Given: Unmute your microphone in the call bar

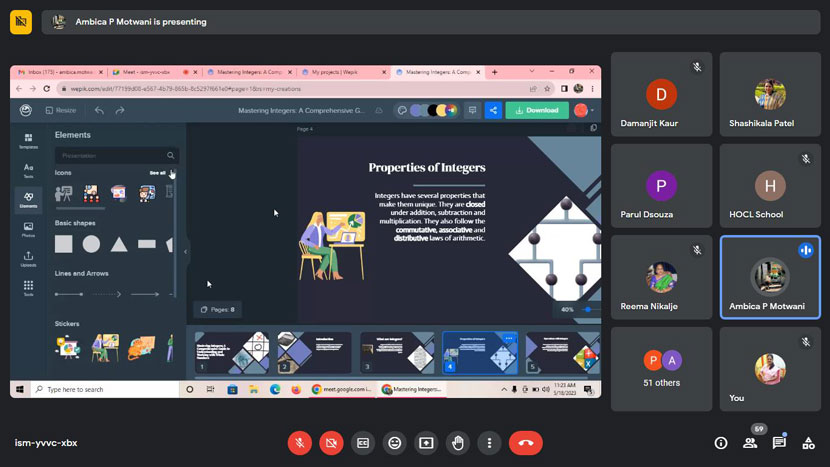Looking at the screenshot, I should pos(298,442).
